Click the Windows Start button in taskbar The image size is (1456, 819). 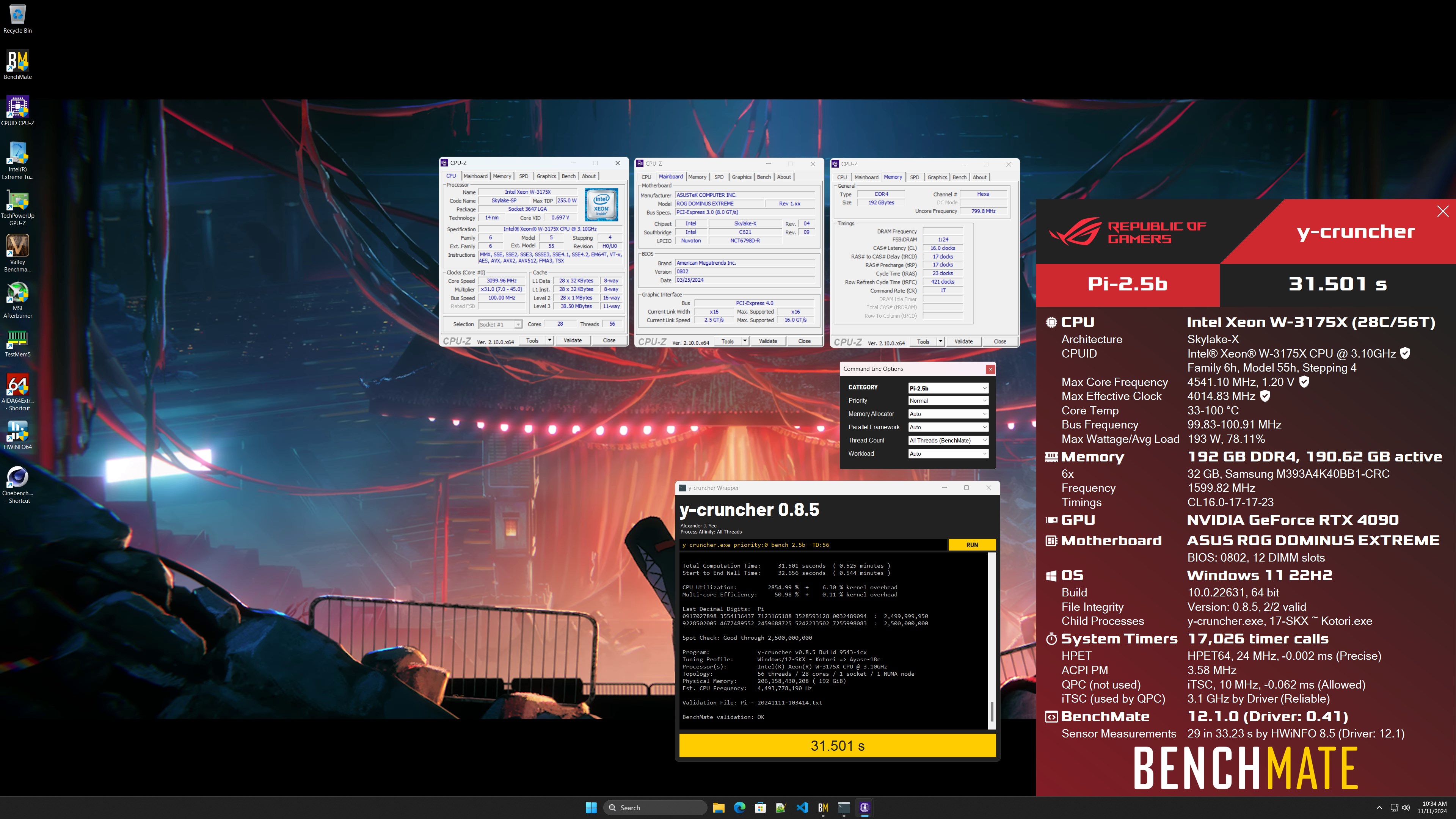(591, 808)
